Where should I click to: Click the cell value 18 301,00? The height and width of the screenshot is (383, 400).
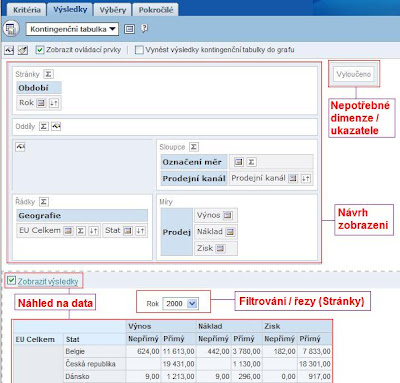[x=315, y=364]
